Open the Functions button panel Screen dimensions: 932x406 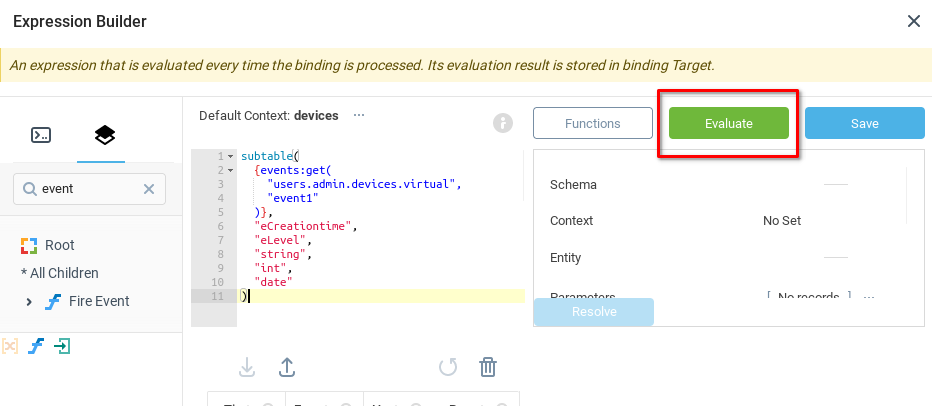(x=592, y=123)
